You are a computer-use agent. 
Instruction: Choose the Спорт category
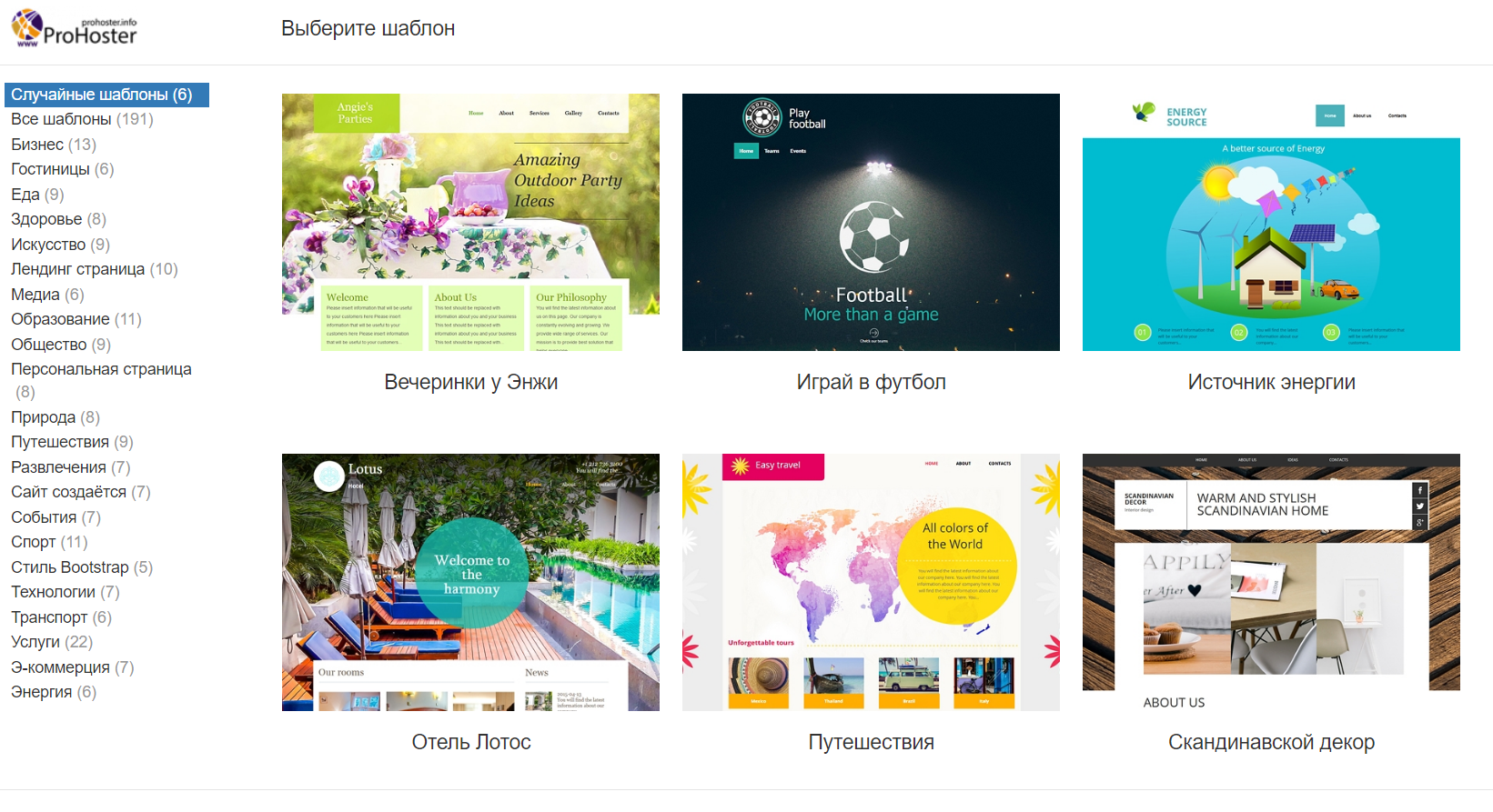tap(49, 542)
